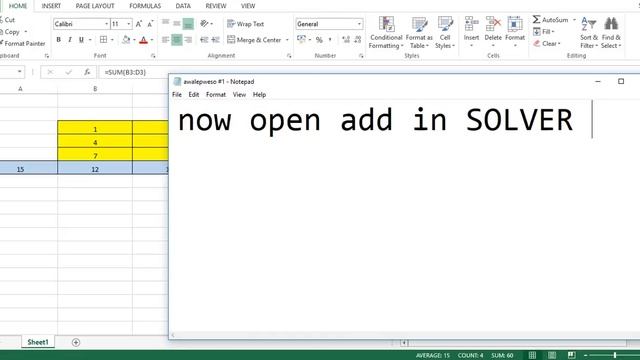Open the Name Box dropdown arrow
Screen dimensions: 640x360
click(19, 72)
